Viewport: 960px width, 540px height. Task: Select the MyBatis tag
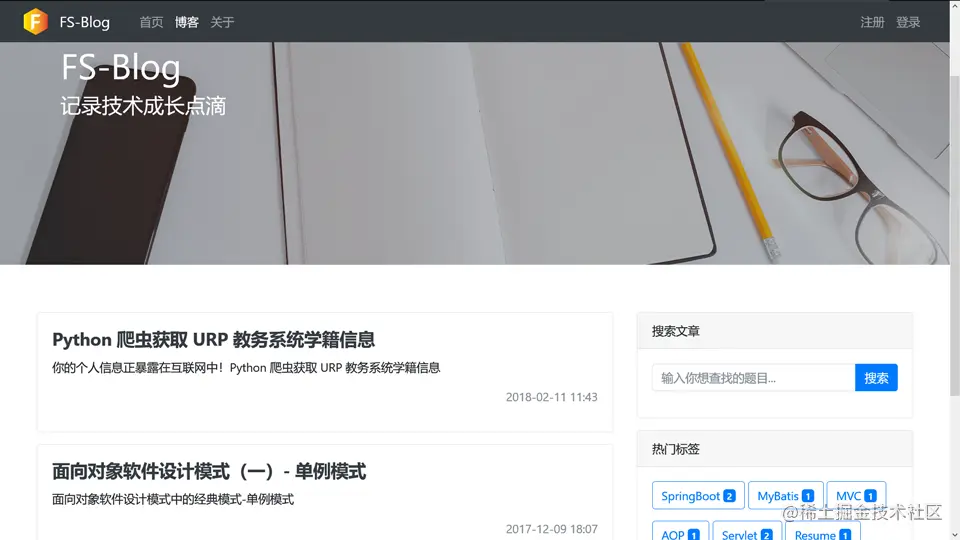(x=786, y=495)
